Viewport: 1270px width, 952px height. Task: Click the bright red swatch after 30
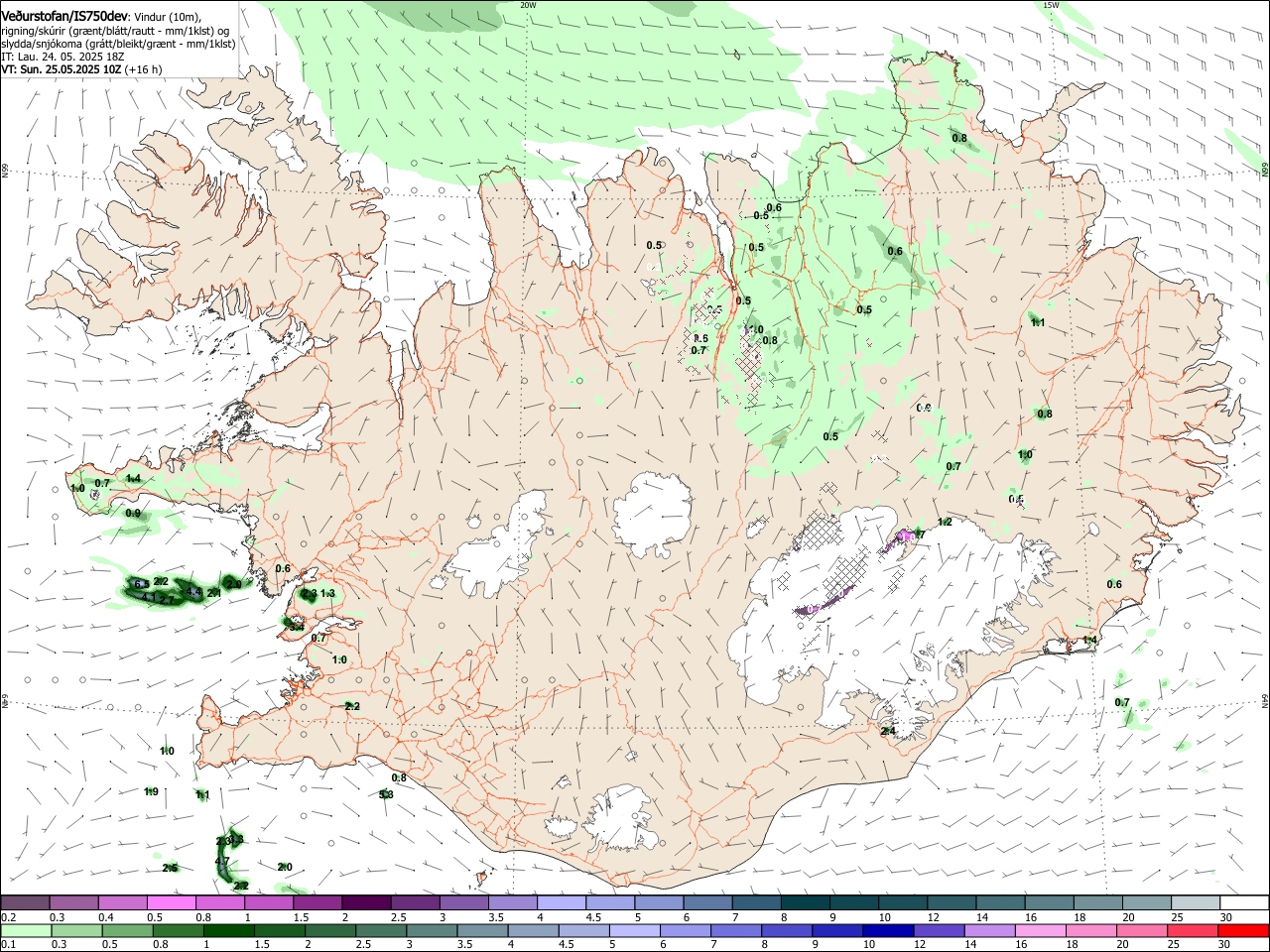[x=1242, y=930]
